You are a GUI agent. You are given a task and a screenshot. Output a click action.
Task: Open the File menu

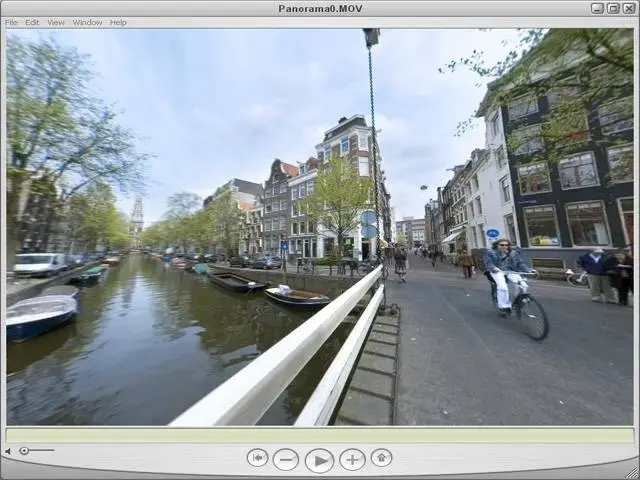coord(11,22)
